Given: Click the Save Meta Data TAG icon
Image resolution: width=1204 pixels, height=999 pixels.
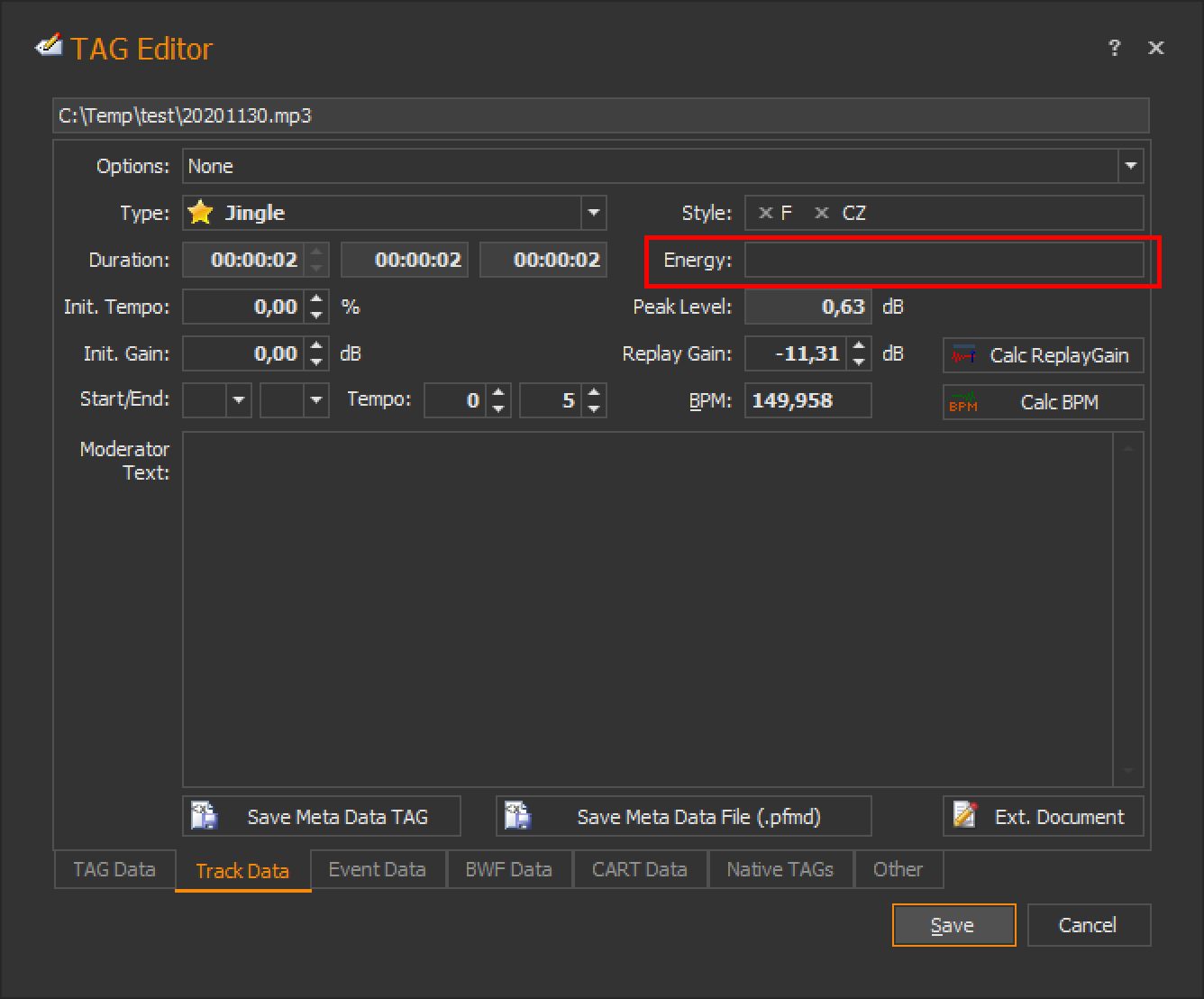Looking at the screenshot, I should coord(205,816).
